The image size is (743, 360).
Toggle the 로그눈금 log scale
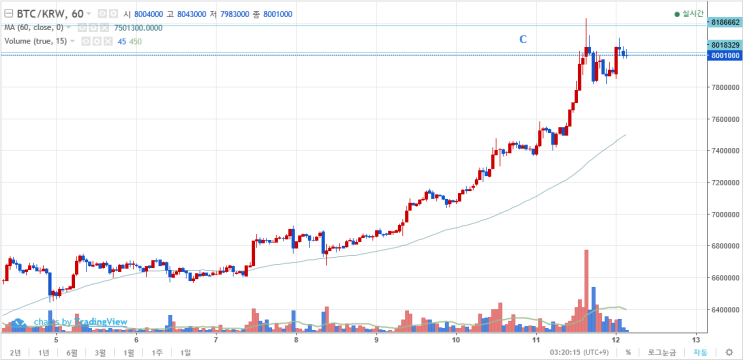pos(661,352)
